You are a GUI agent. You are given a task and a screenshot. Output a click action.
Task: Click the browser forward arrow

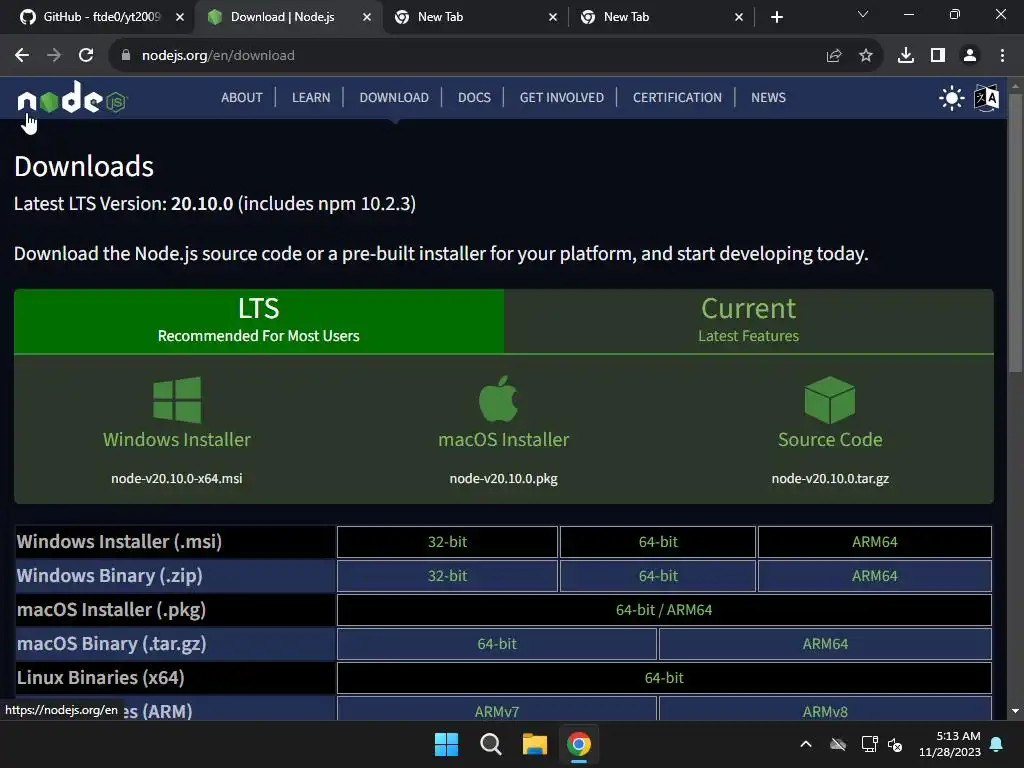tap(54, 56)
